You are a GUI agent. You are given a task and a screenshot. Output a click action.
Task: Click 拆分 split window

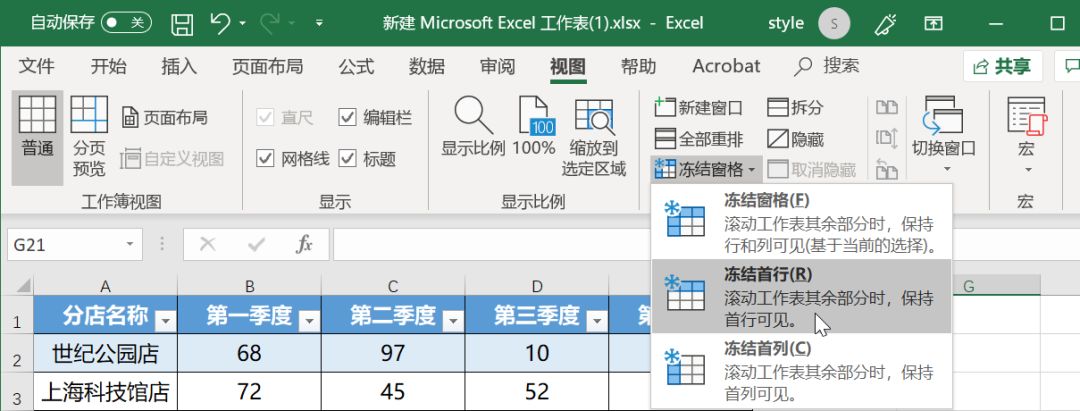point(796,107)
